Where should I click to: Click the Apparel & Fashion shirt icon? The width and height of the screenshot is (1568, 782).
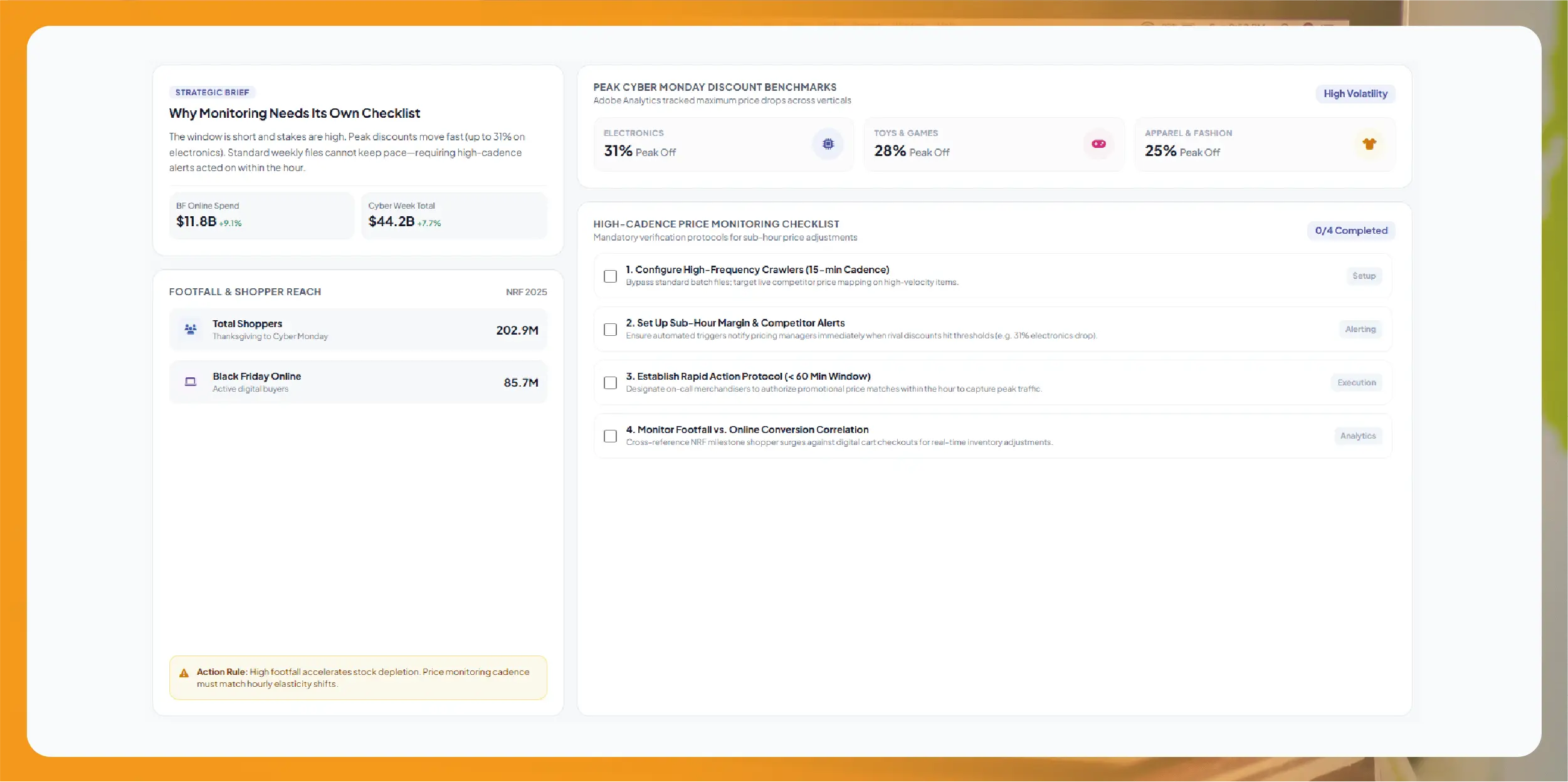1369,144
